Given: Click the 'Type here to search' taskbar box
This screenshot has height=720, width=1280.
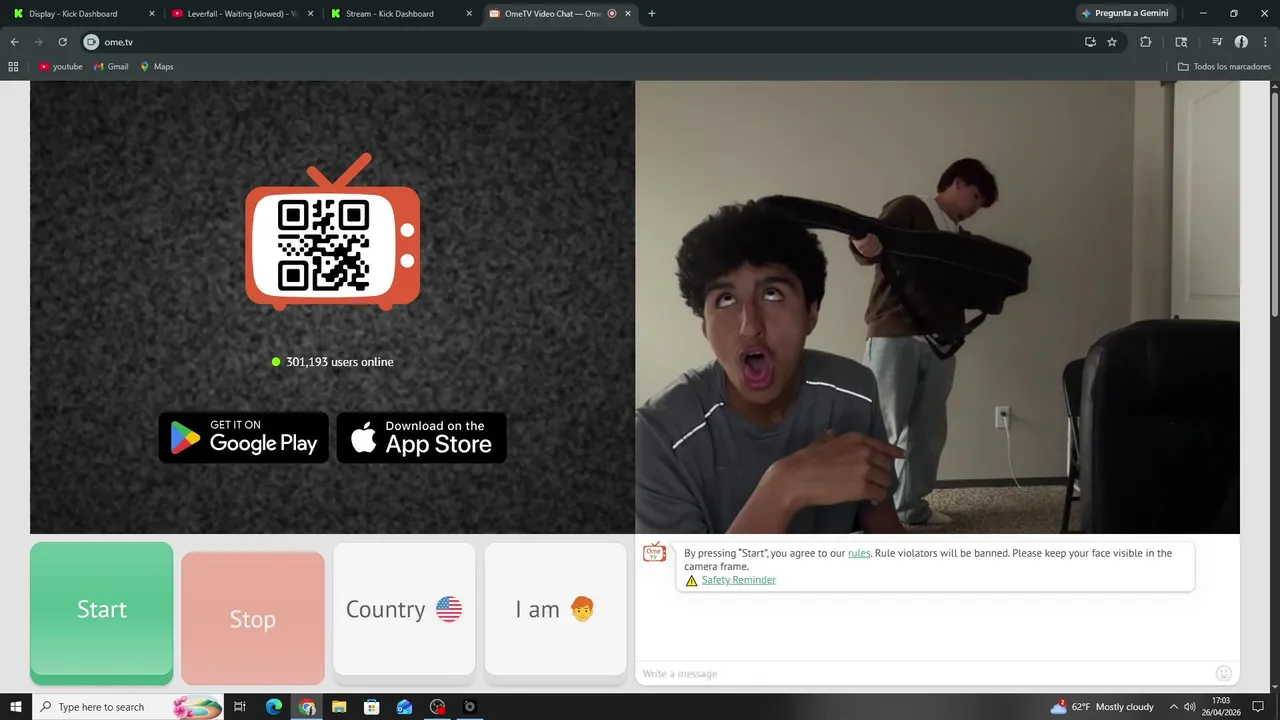Looking at the screenshot, I should pos(127,707).
